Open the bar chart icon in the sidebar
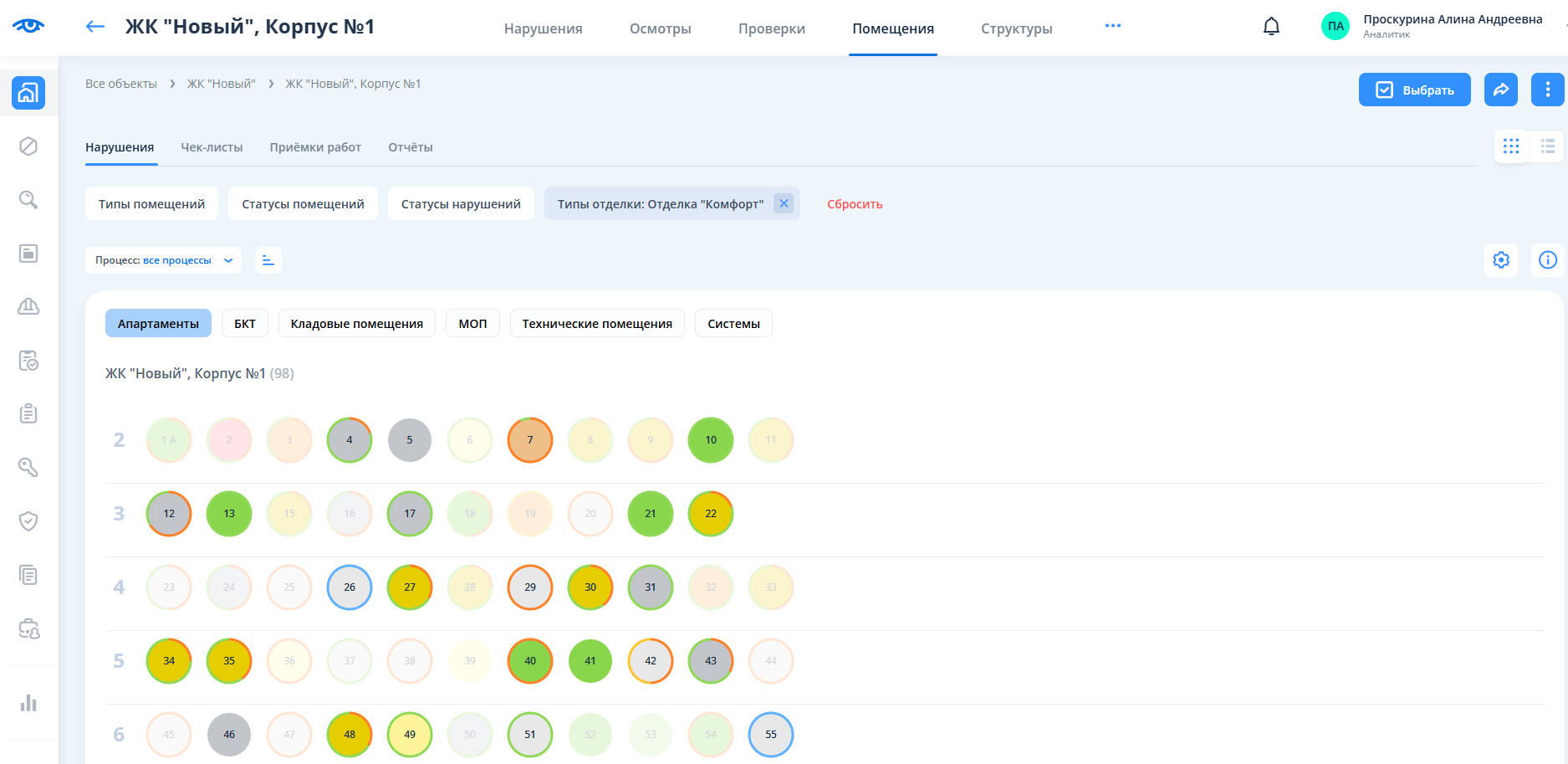Image resolution: width=1568 pixels, height=764 pixels. point(28,703)
